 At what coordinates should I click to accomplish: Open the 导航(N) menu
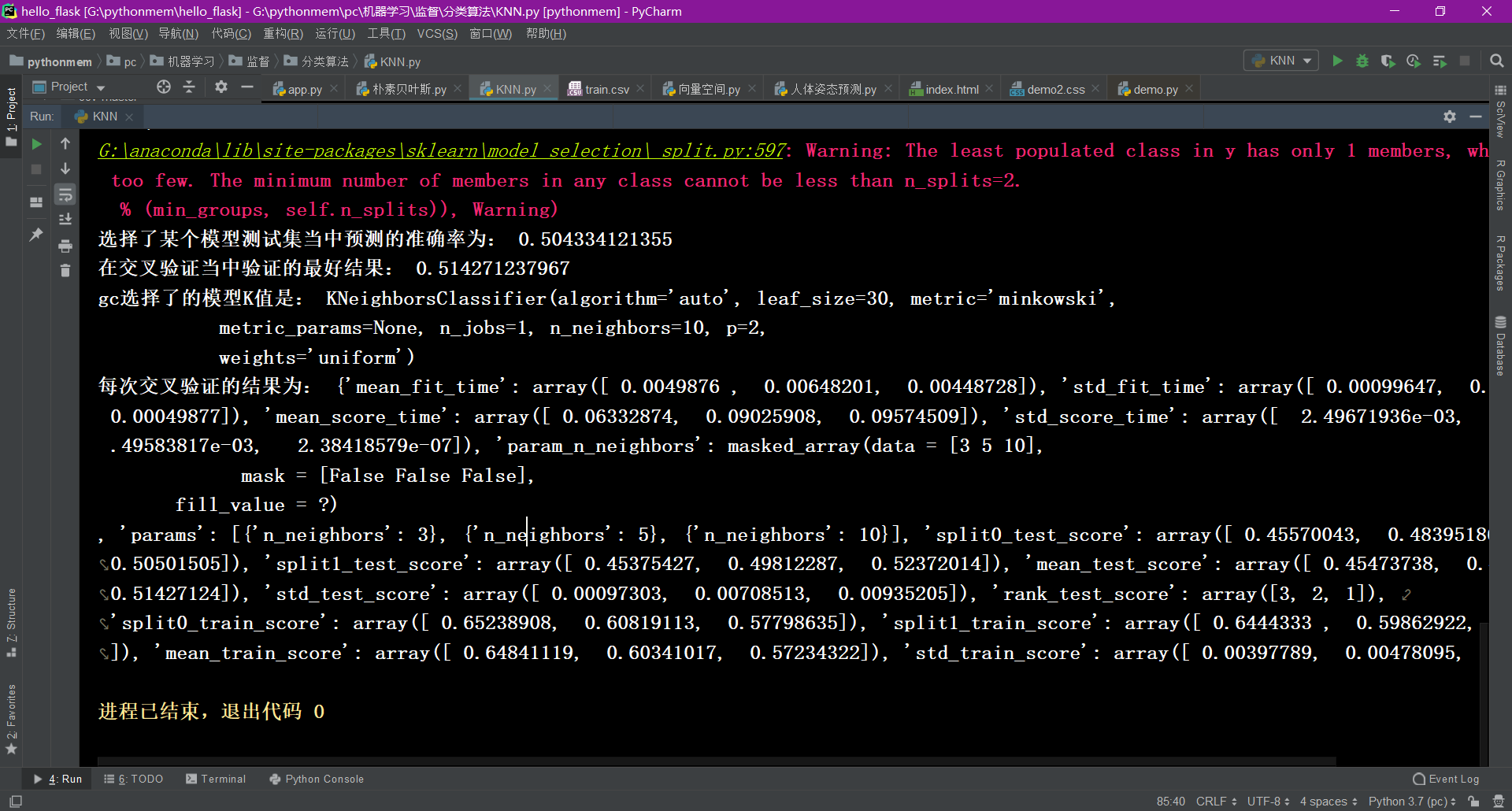point(179,34)
